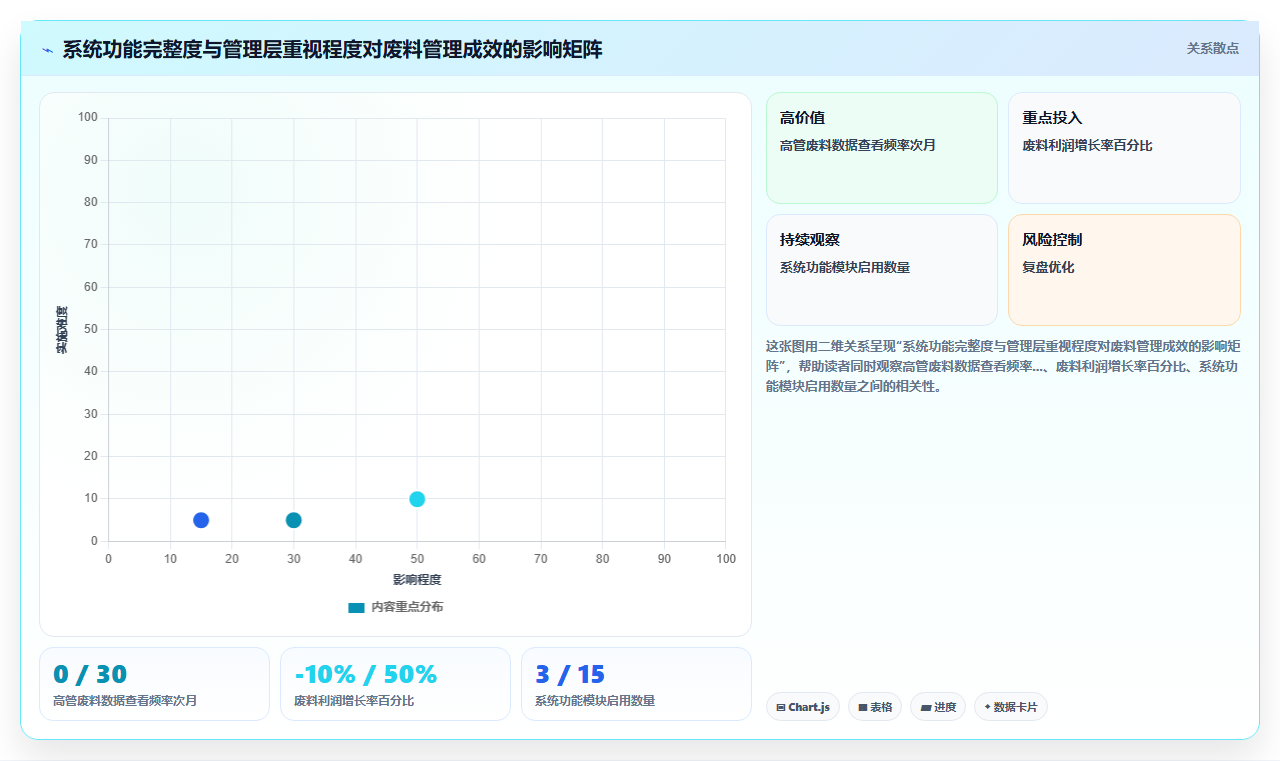Click the 废料利润增长率百分比 stat label
Viewport: 1280px width, 761px height.
[x=354, y=700]
